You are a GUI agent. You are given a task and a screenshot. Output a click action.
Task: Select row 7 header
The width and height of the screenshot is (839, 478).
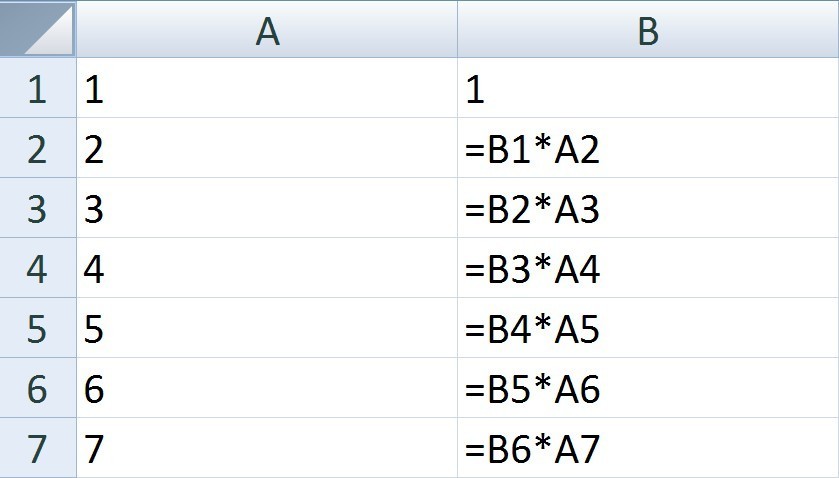(x=38, y=448)
